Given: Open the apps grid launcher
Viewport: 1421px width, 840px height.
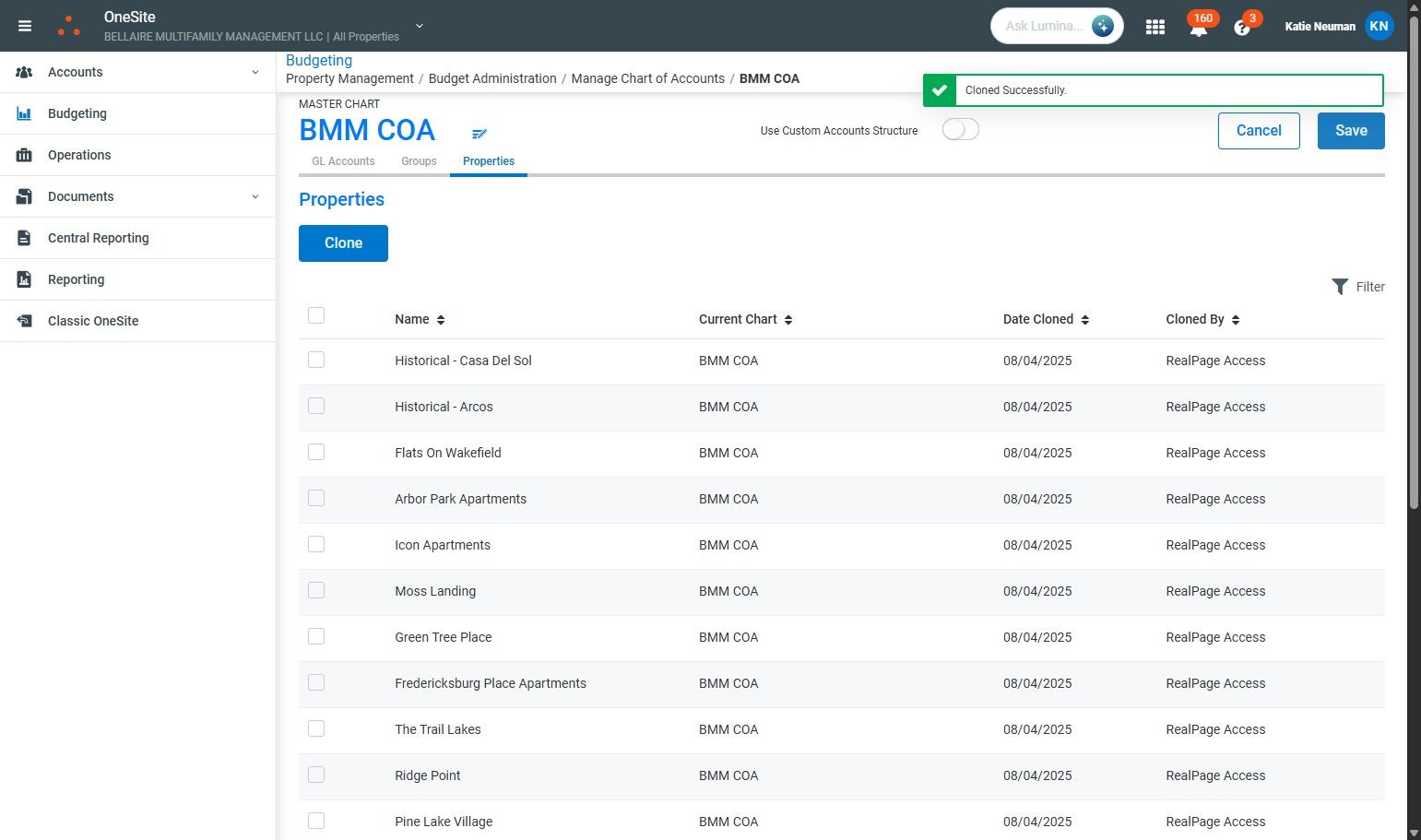Looking at the screenshot, I should (1155, 27).
